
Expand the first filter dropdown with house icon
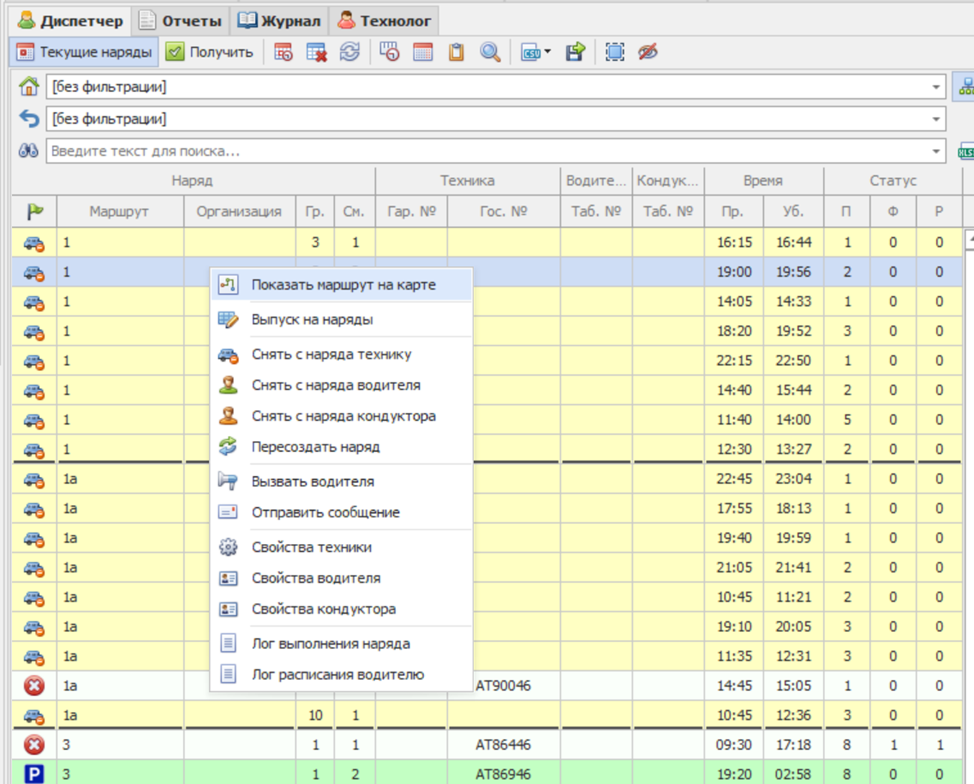point(936,87)
